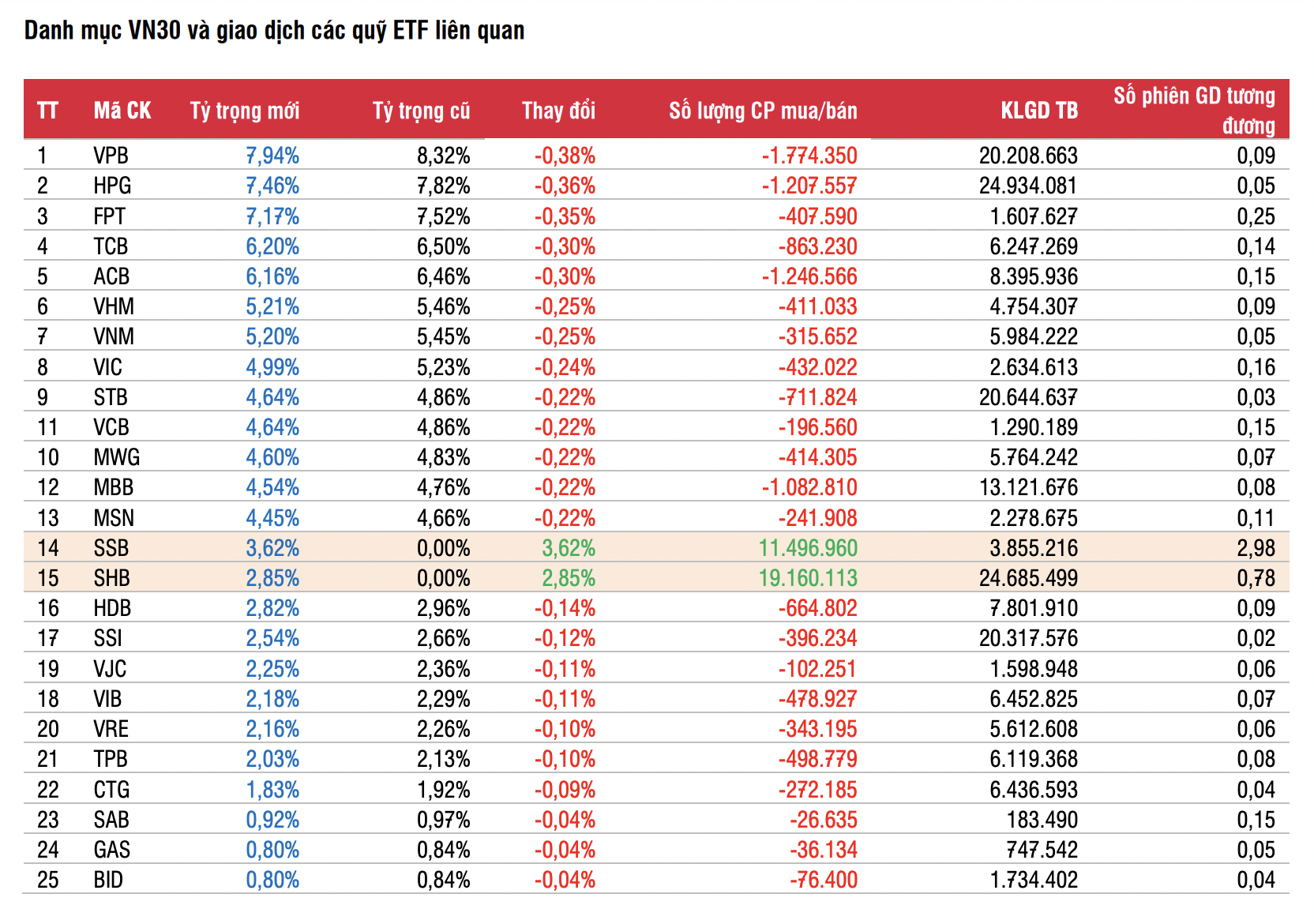This screenshot has width=1314, height=924.
Task: Click the MBB ticker cell
Action: pyautogui.click(x=114, y=487)
